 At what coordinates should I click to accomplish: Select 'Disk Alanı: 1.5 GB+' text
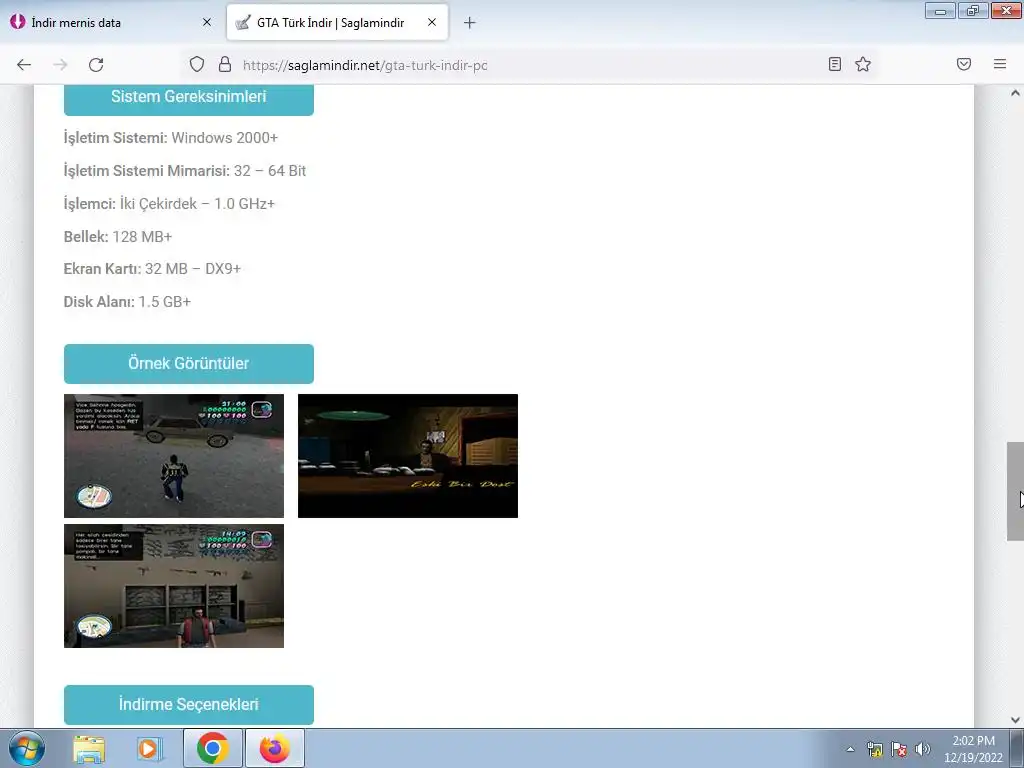point(127,302)
